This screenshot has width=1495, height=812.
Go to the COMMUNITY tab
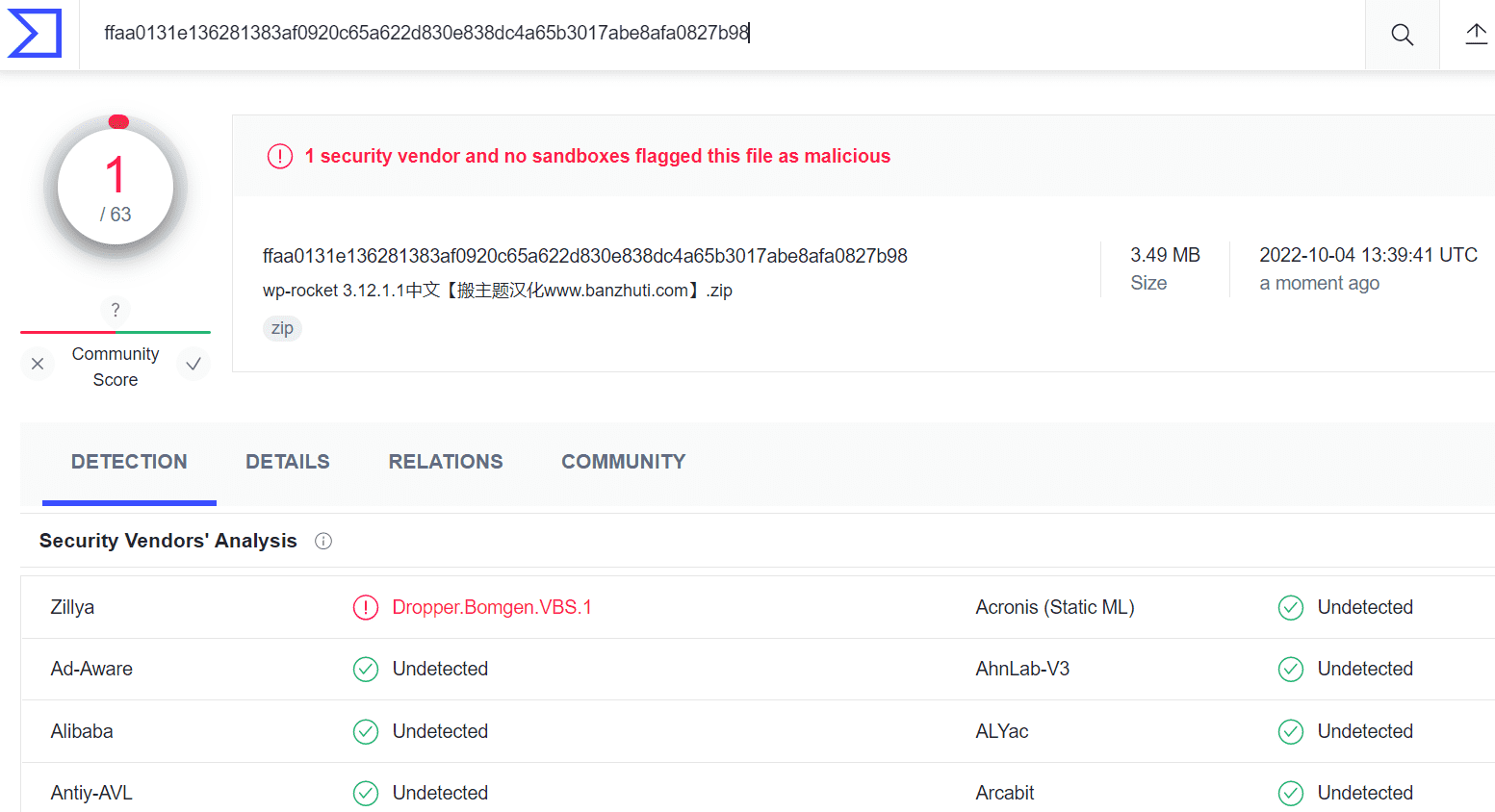coord(624,462)
